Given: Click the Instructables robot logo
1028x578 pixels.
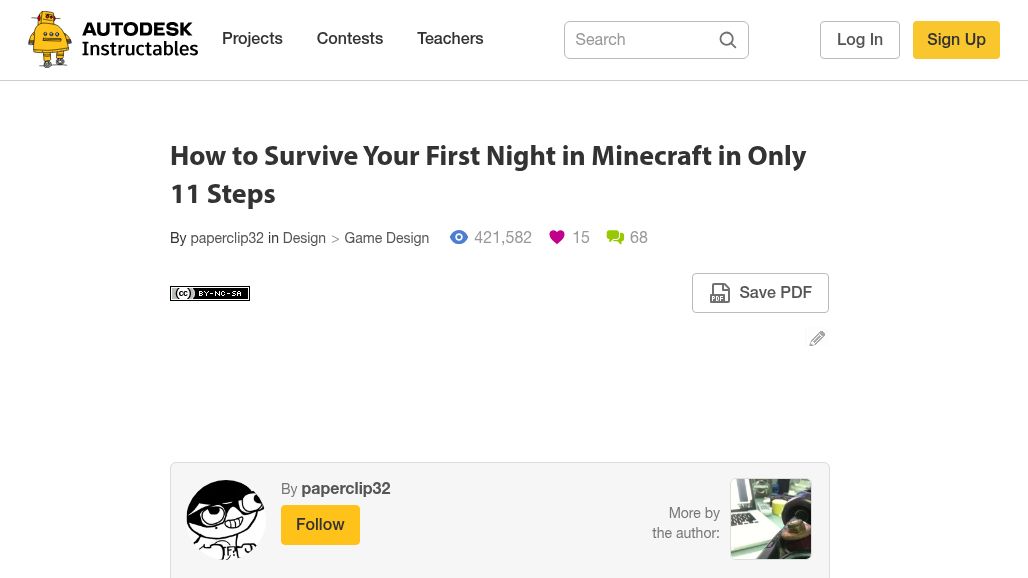Looking at the screenshot, I should 50,40.
